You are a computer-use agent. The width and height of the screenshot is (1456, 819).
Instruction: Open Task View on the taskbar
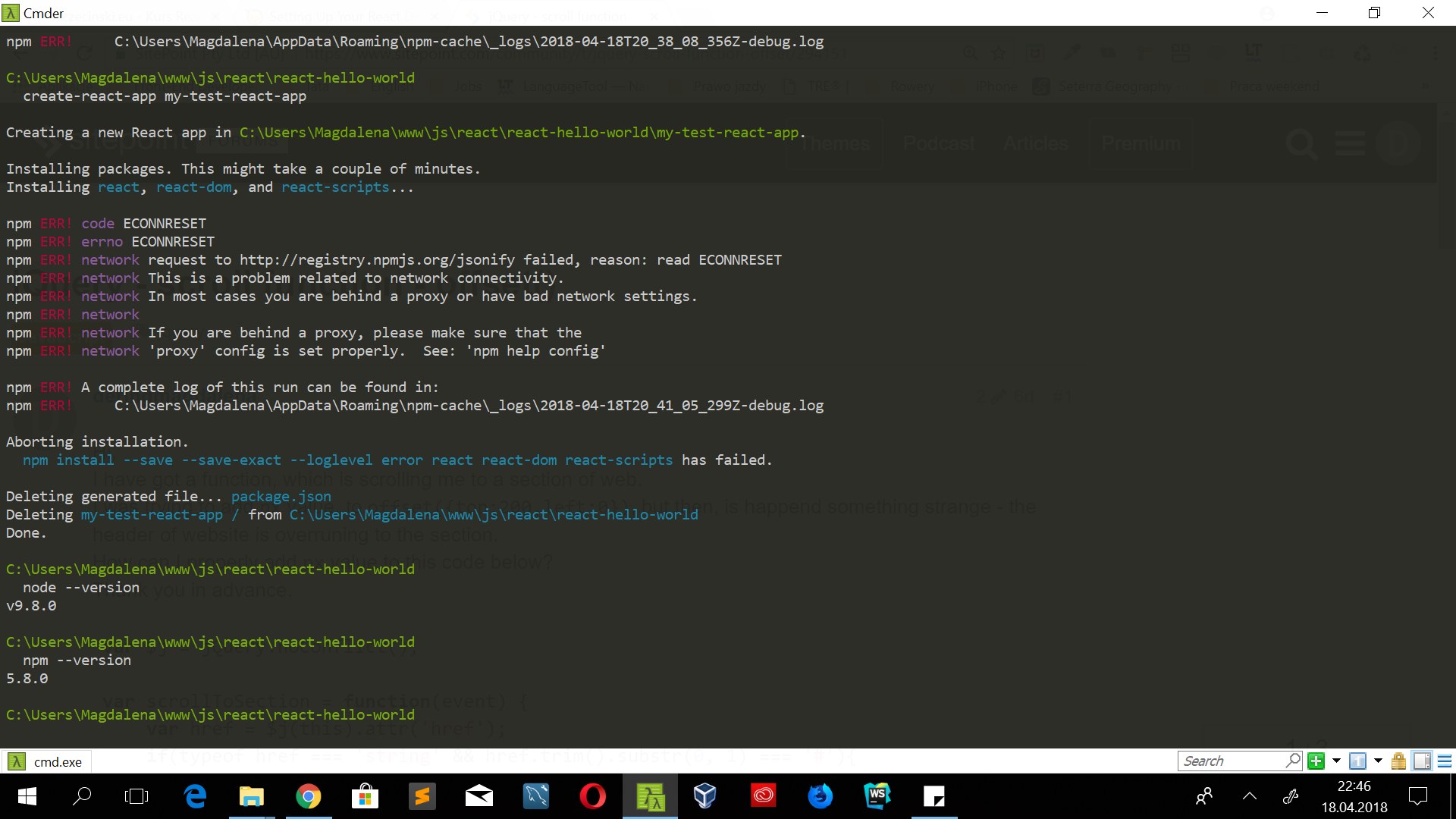click(136, 796)
